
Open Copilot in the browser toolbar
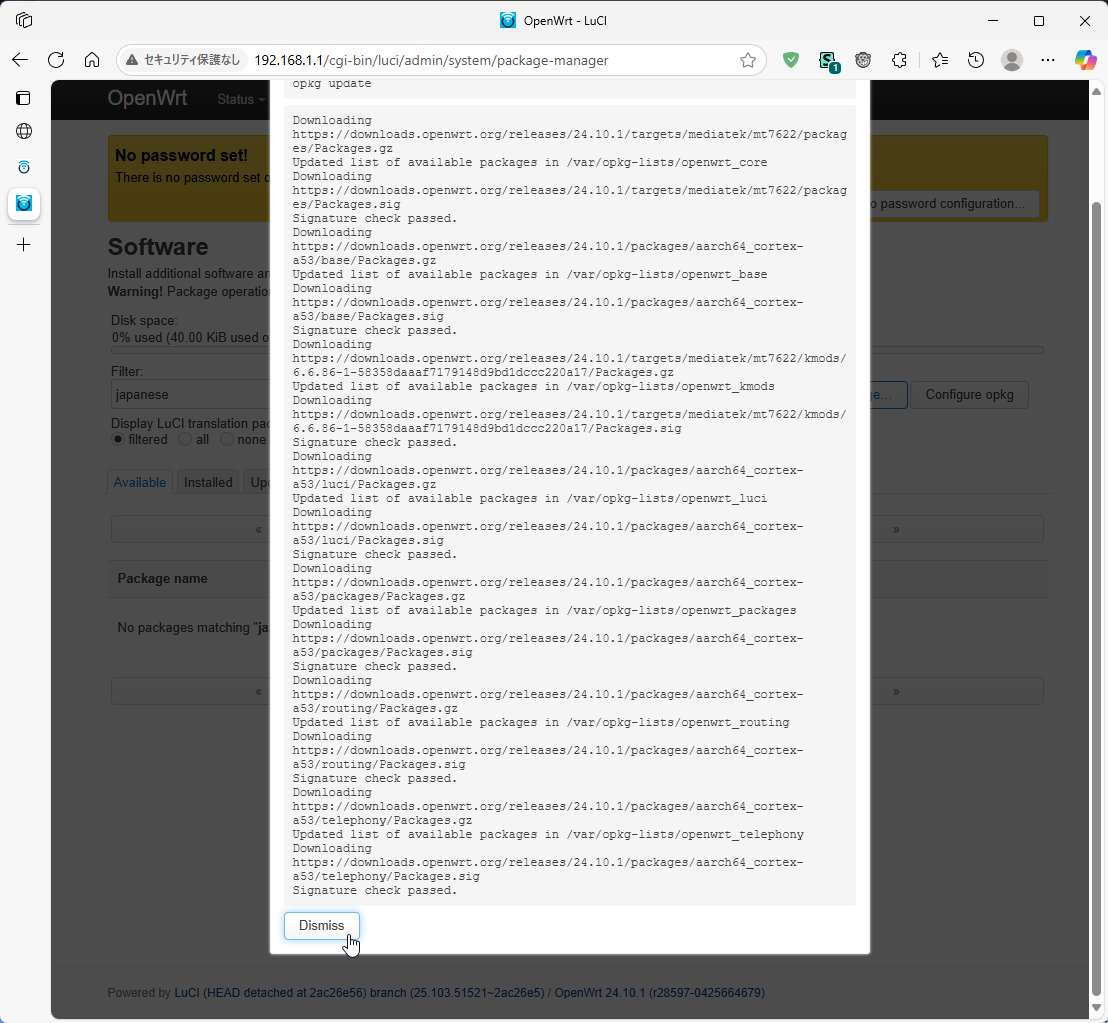[1085, 60]
